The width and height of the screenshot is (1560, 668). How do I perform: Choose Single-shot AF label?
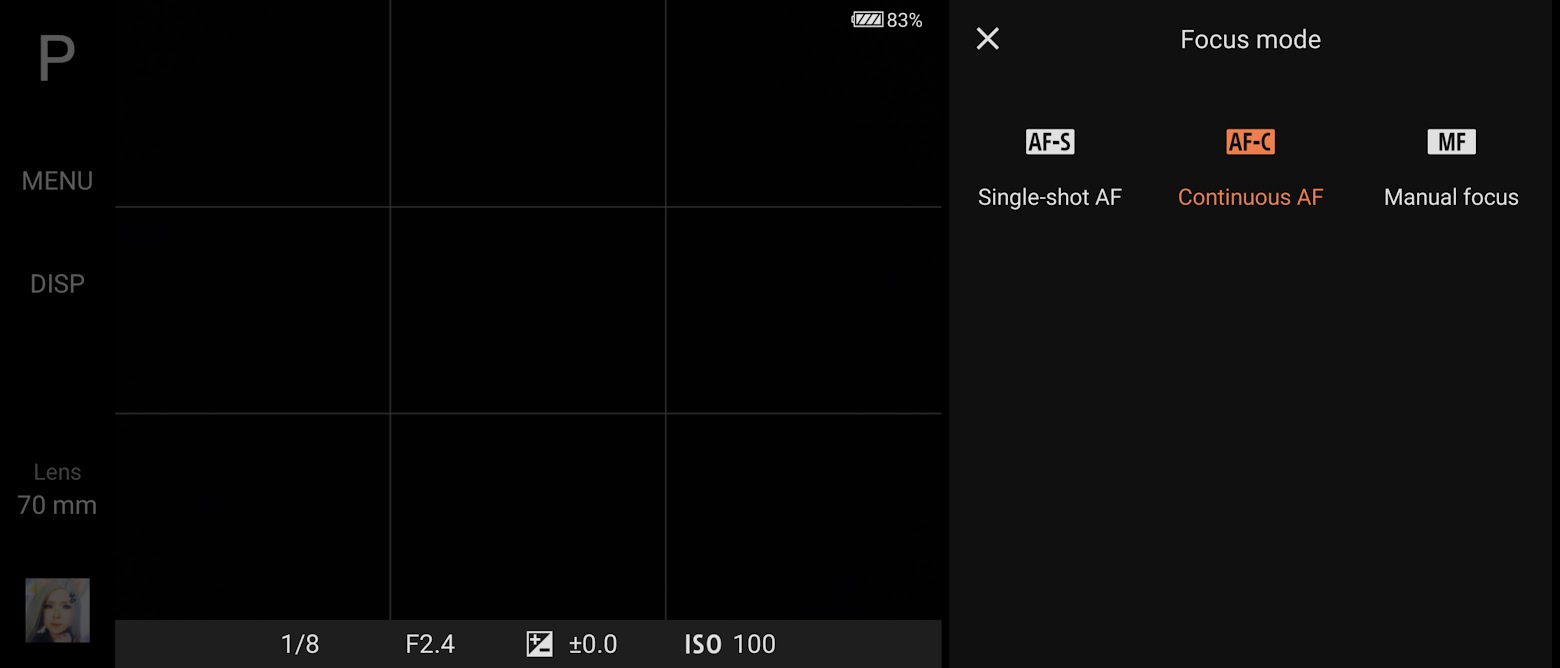(x=1050, y=197)
